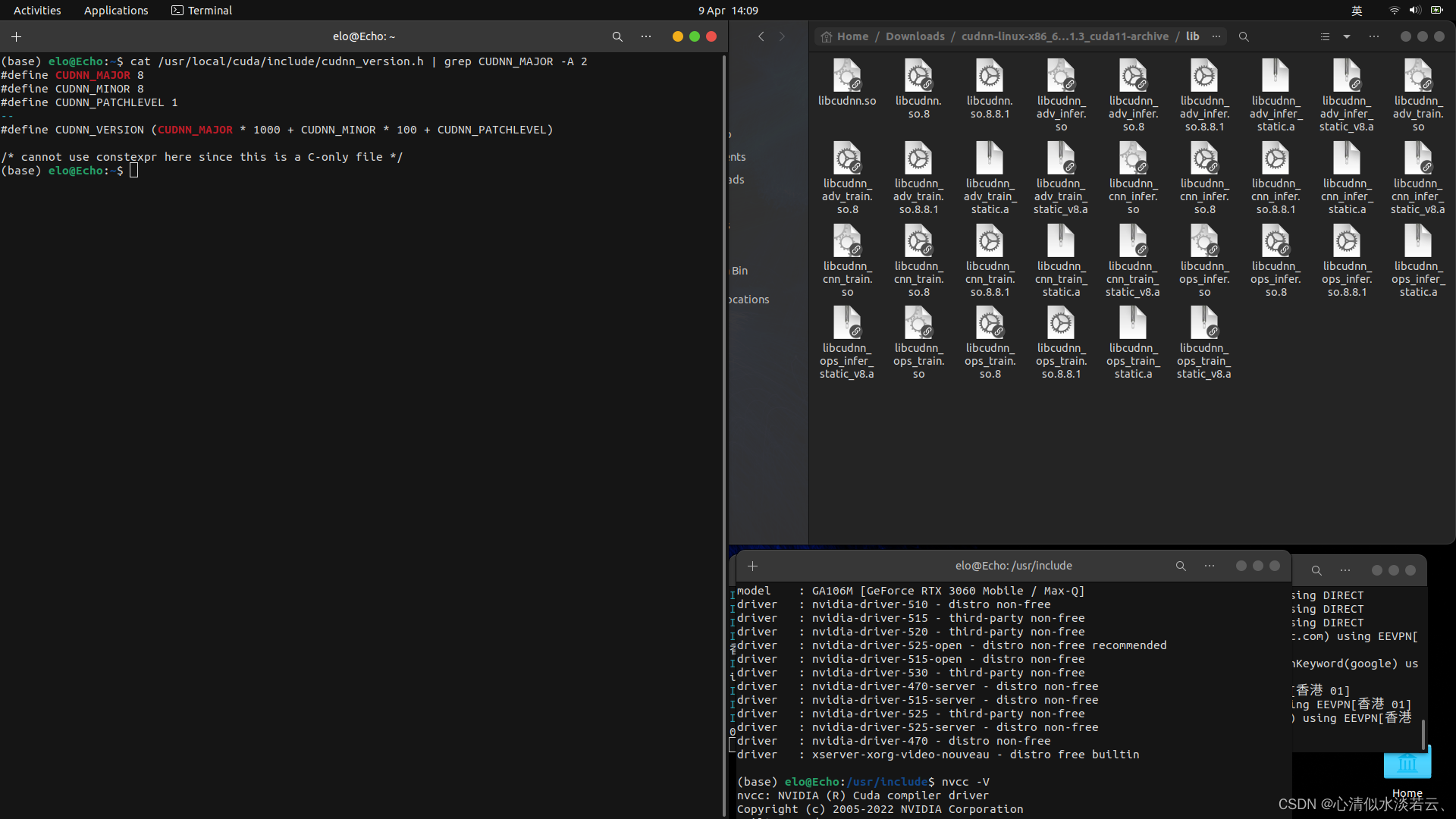Select libcudnn_cnn_train.so.8.8.1 file
Image resolution: width=1456 pixels, height=819 pixels.
click(990, 261)
